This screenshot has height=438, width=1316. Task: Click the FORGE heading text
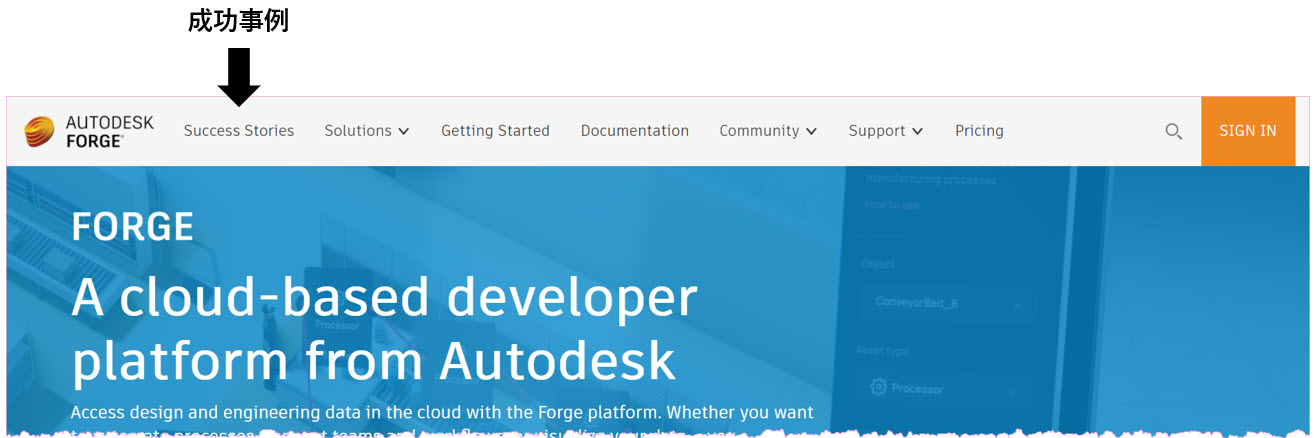click(x=133, y=228)
